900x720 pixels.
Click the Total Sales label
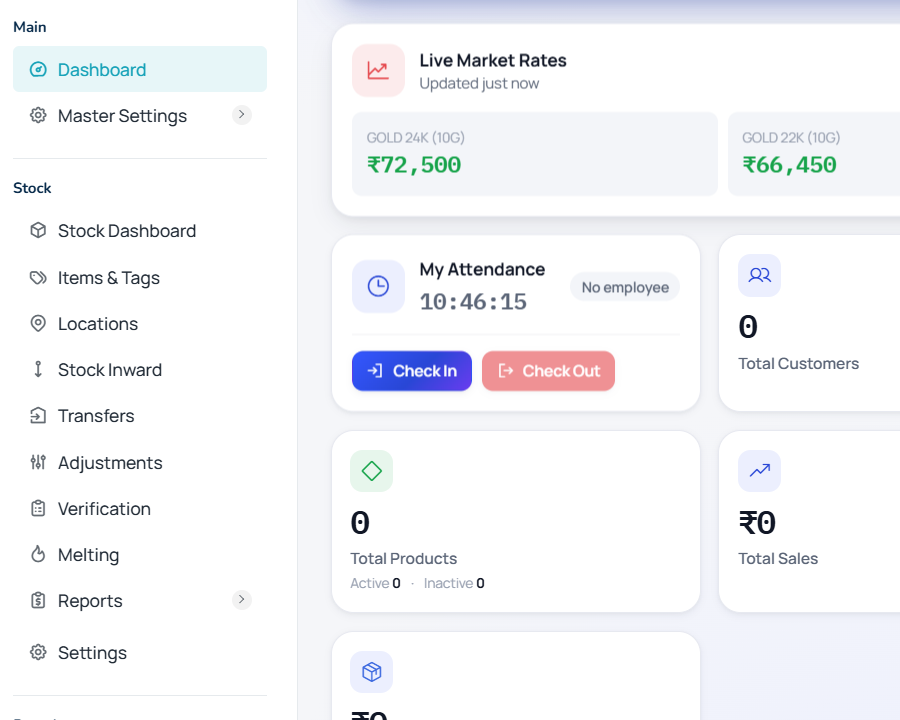[x=778, y=559]
